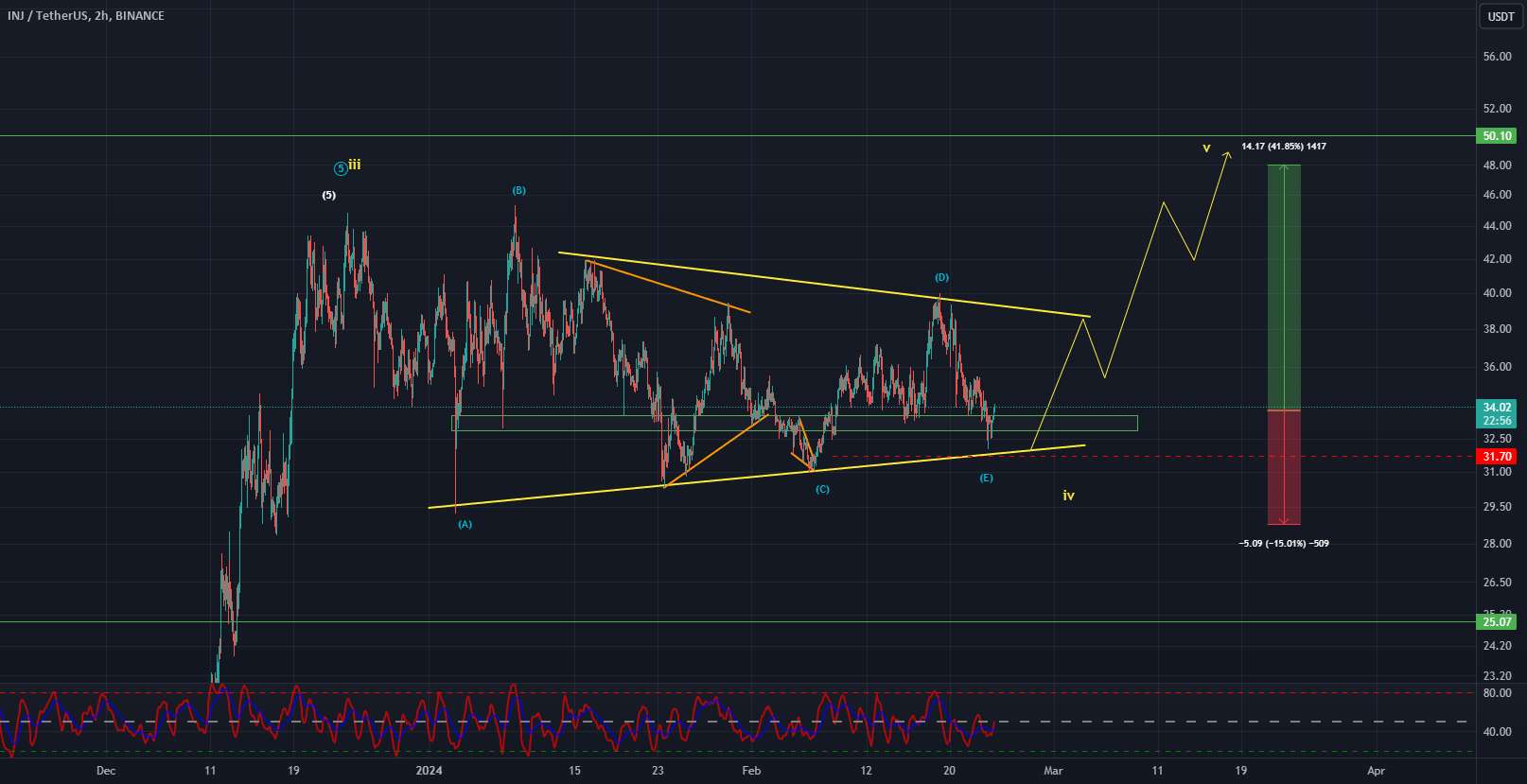The width and height of the screenshot is (1527, 784).
Task: Select the circled 5 wave marker
Action: click(340, 168)
